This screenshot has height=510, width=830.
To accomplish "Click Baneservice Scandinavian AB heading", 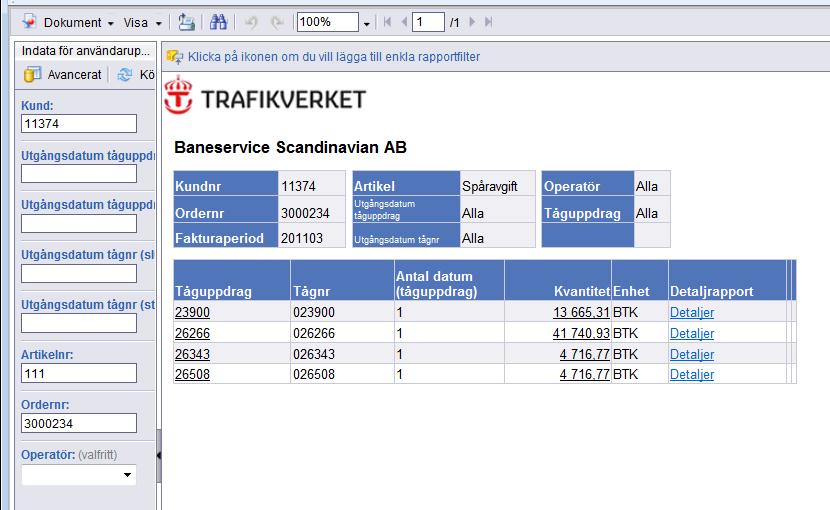I will tap(290, 147).
